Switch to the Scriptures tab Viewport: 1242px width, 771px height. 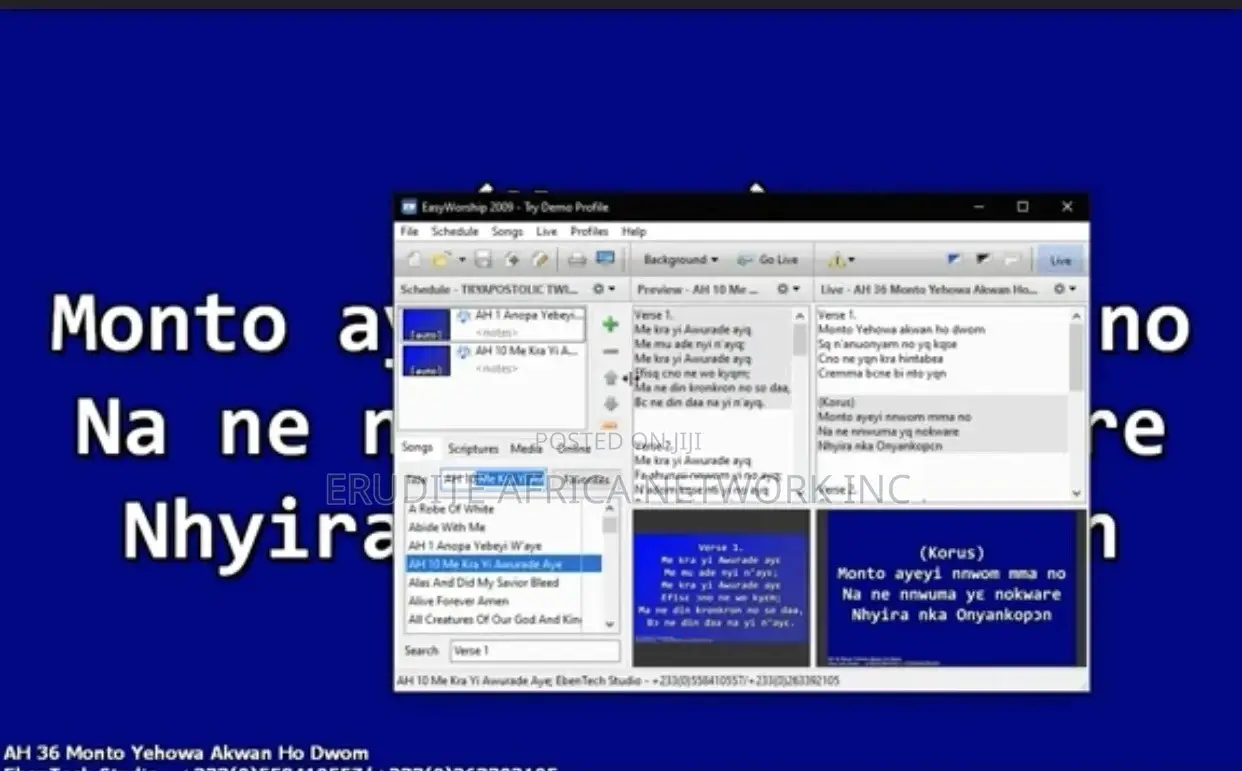coord(473,449)
